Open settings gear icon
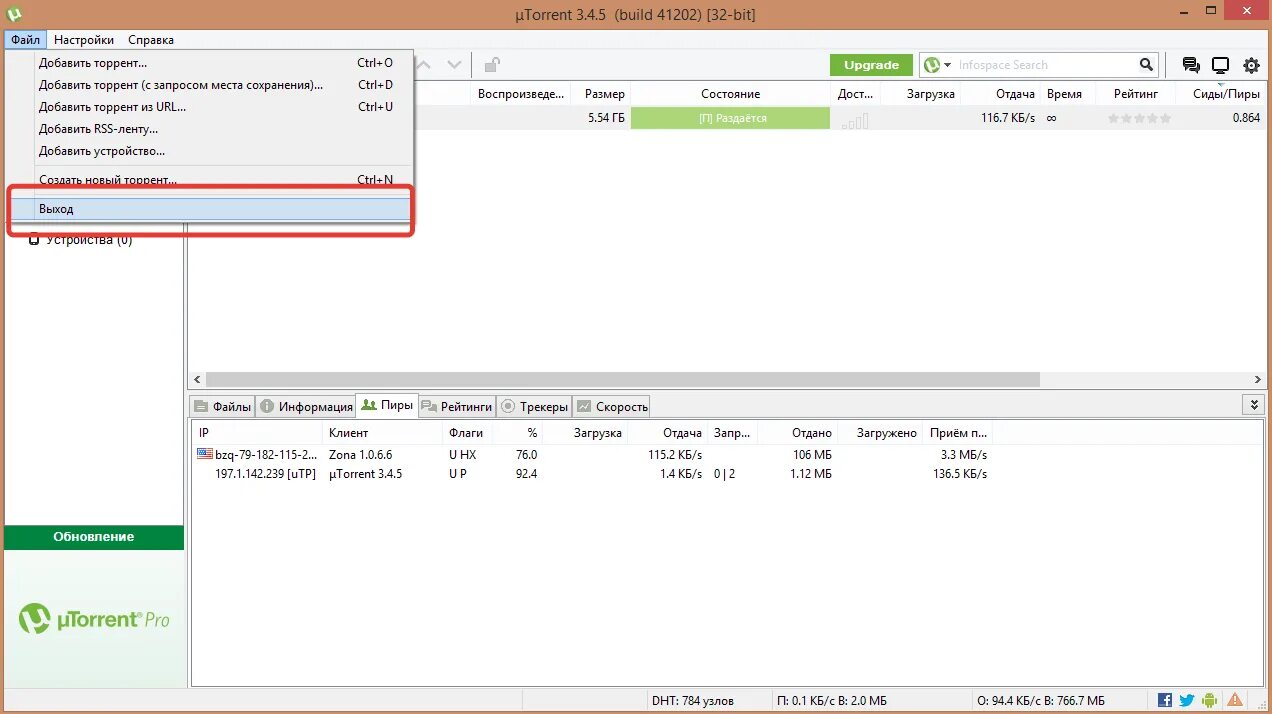 tap(1251, 66)
